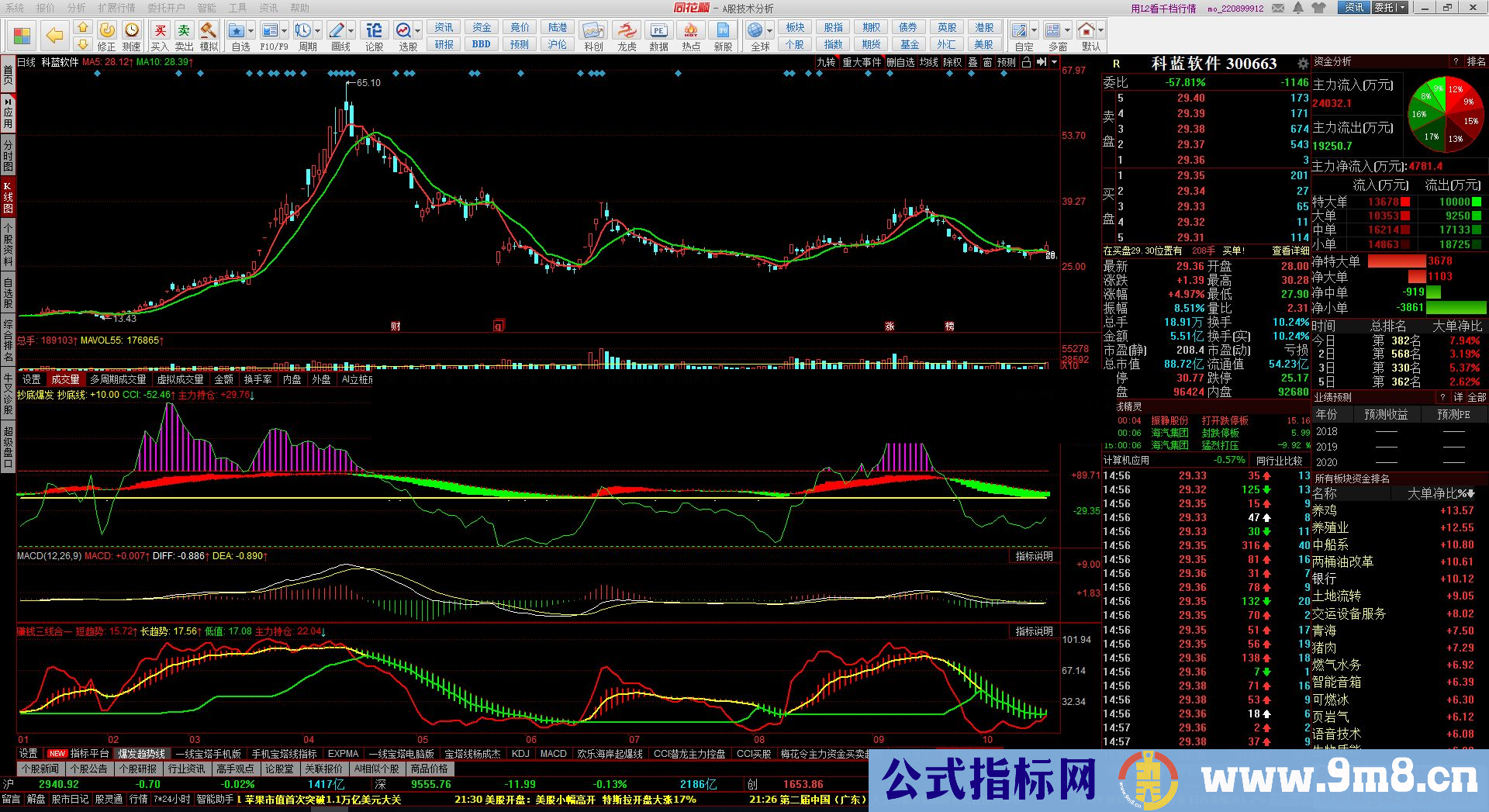Viewport: 1489px width, 812px height.
Task: Open the colorful home grid icon
Action: coord(22,36)
